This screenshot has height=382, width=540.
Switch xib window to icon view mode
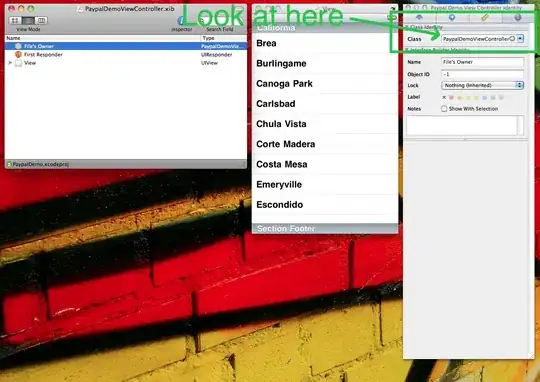click(14, 20)
